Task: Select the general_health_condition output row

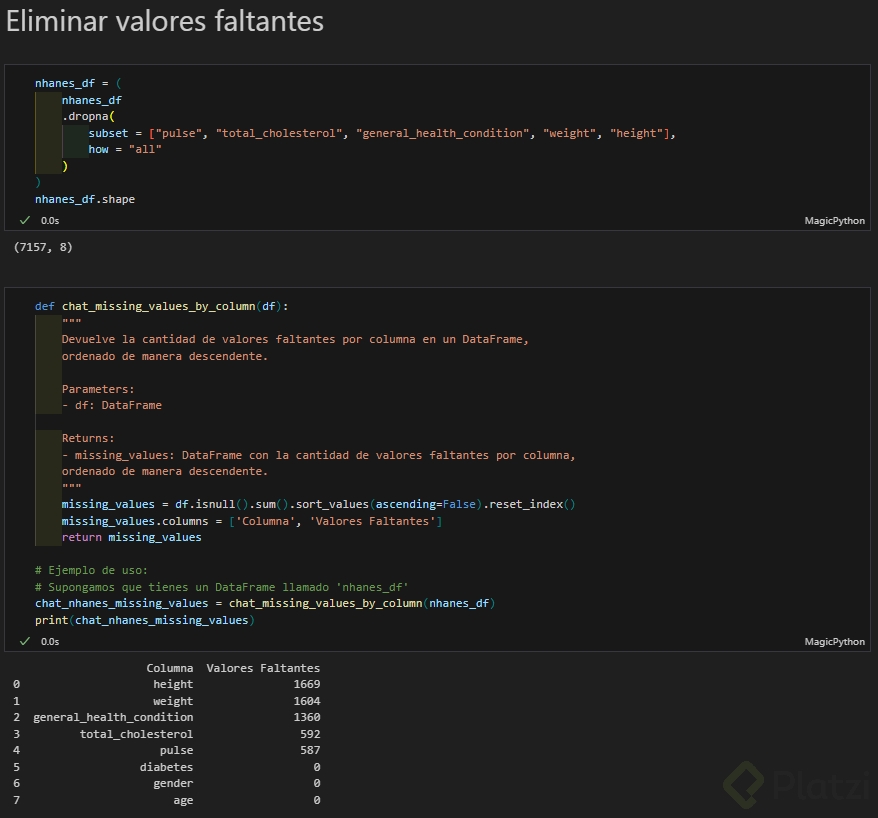Action: pos(113,717)
